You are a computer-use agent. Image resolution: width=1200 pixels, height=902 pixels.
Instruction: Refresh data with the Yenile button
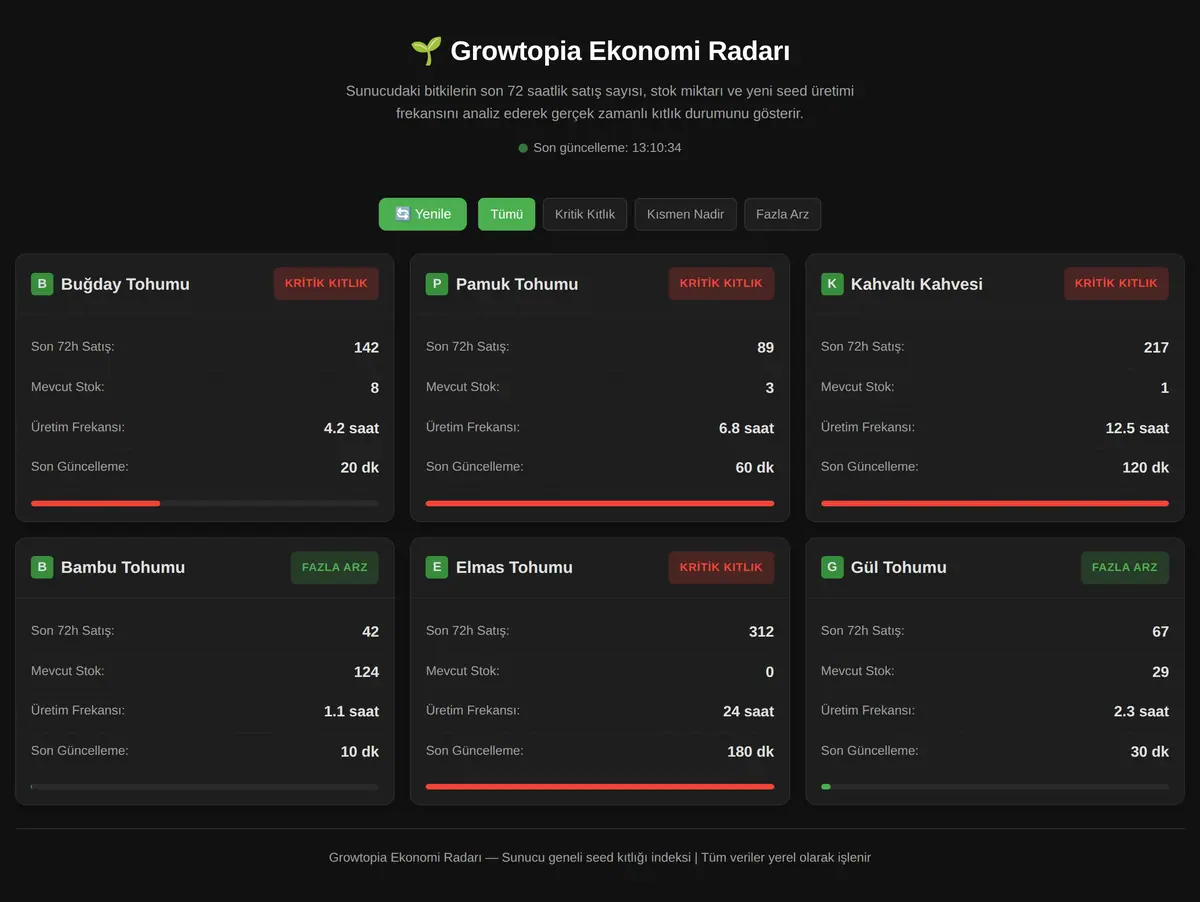[423, 214]
